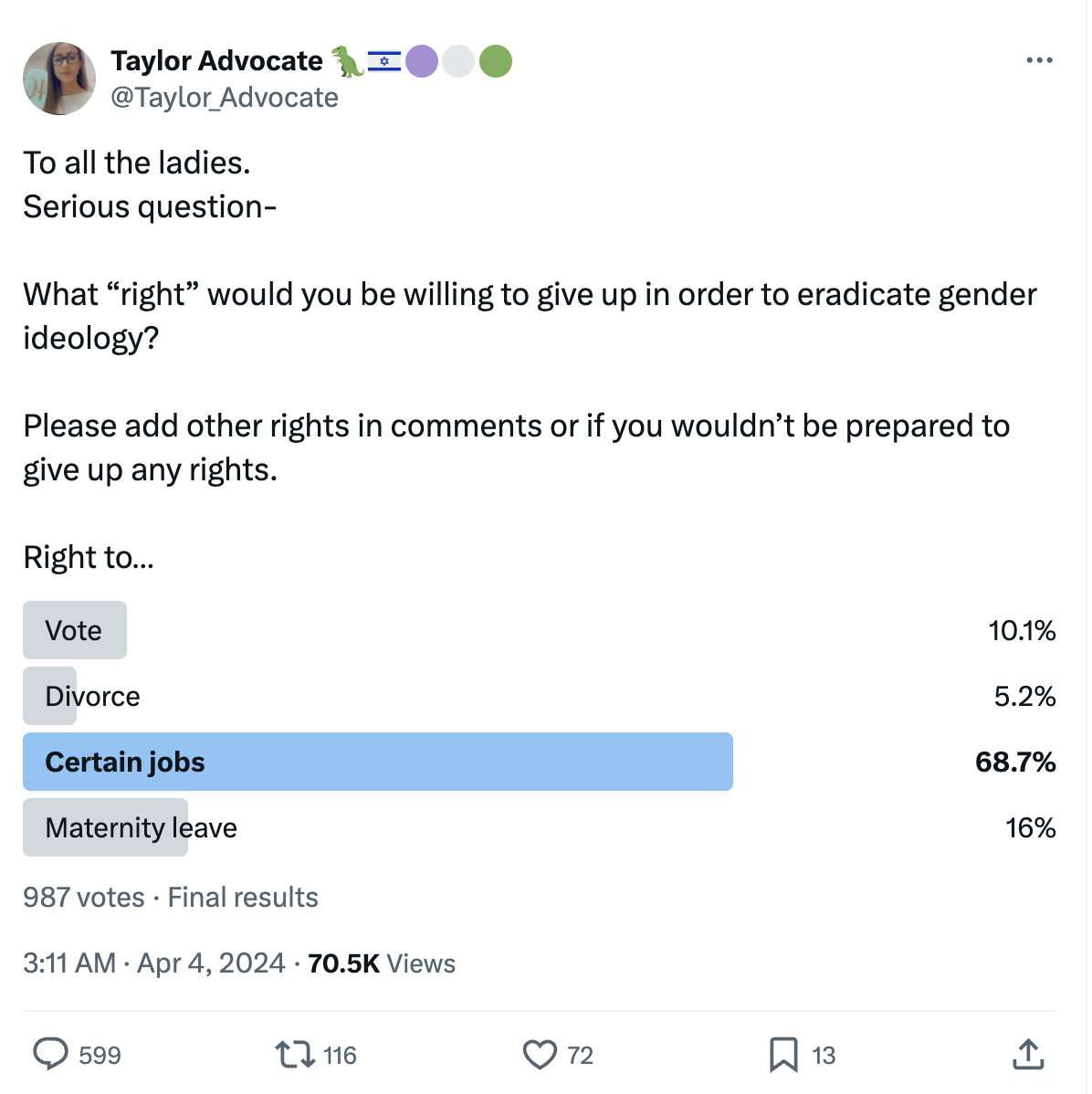This screenshot has height=1094, width=1092.
Task: Open the 70.5K Views analytics
Action: pyautogui.click(x=382, y=963)
